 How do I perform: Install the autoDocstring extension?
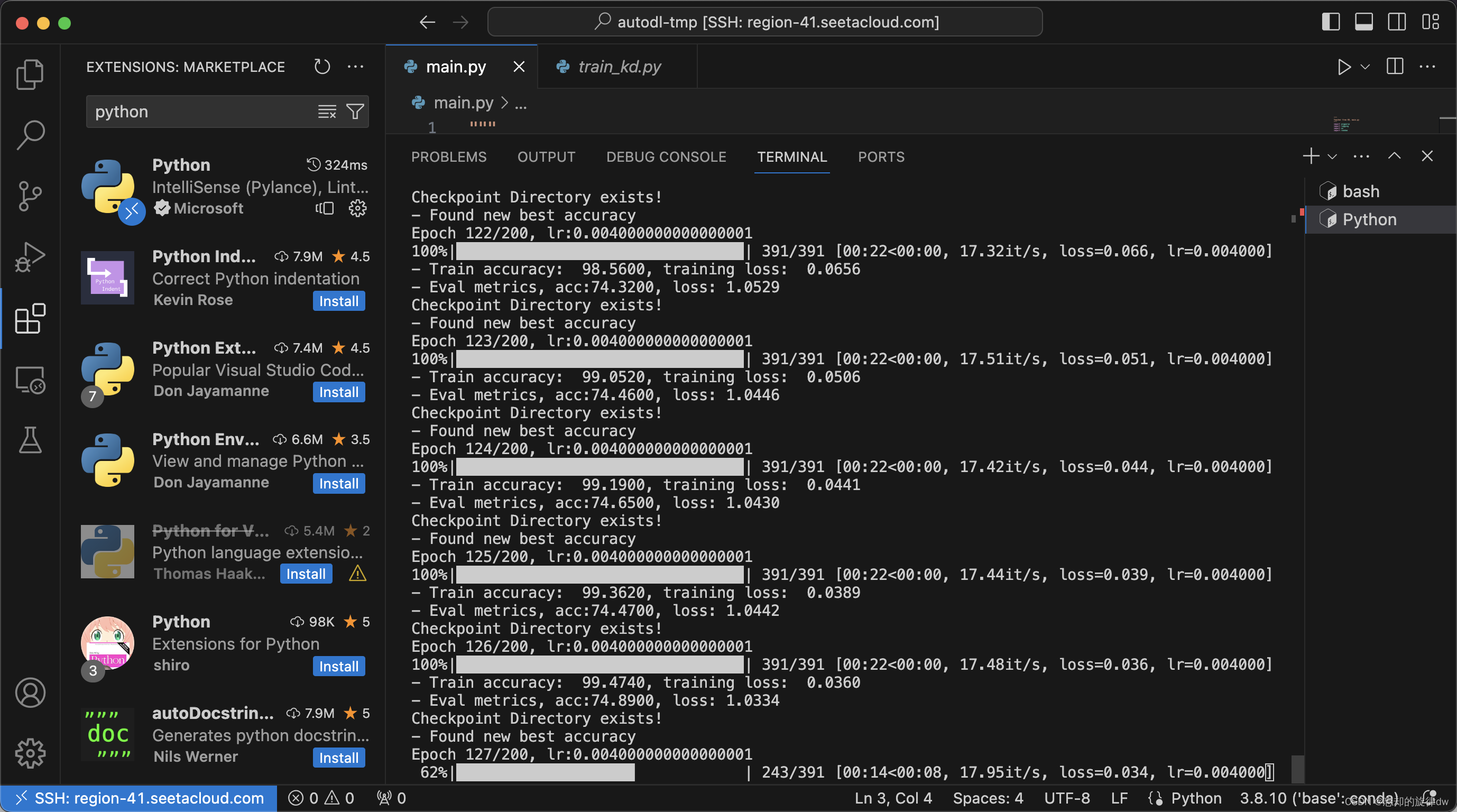tap(338, 758)
